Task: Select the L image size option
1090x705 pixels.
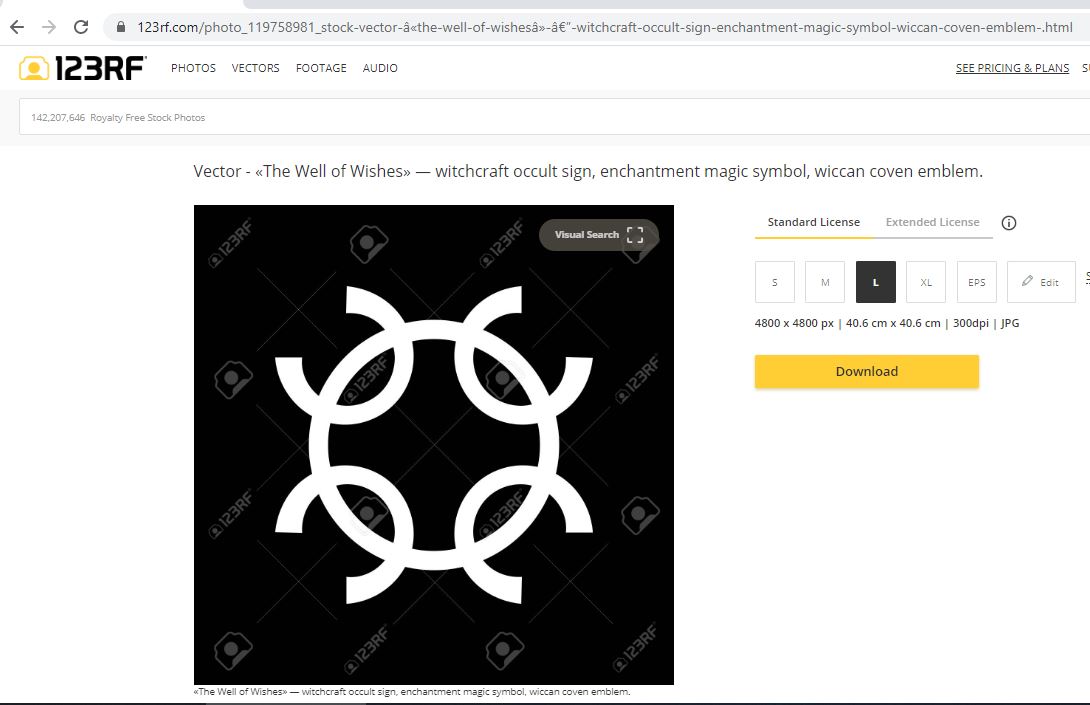Action: tap(876, 282)
